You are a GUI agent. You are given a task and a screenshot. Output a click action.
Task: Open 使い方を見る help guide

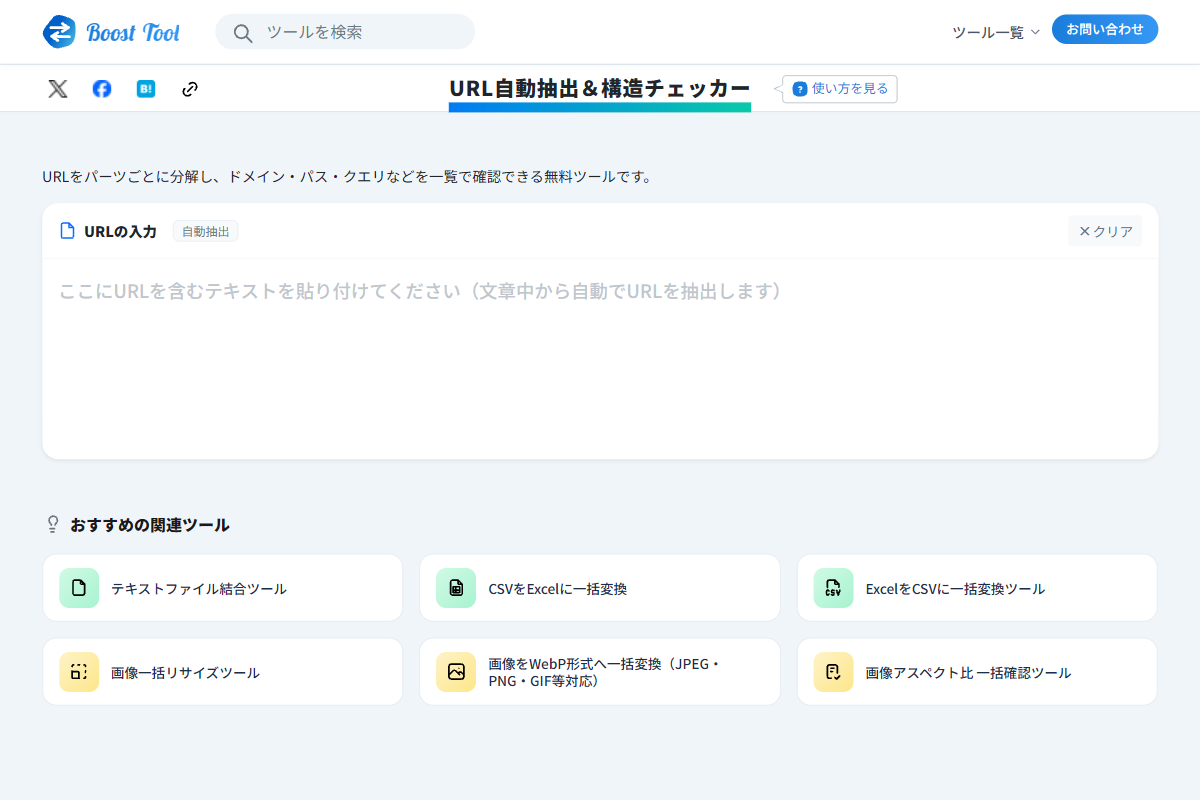[840, 89]
